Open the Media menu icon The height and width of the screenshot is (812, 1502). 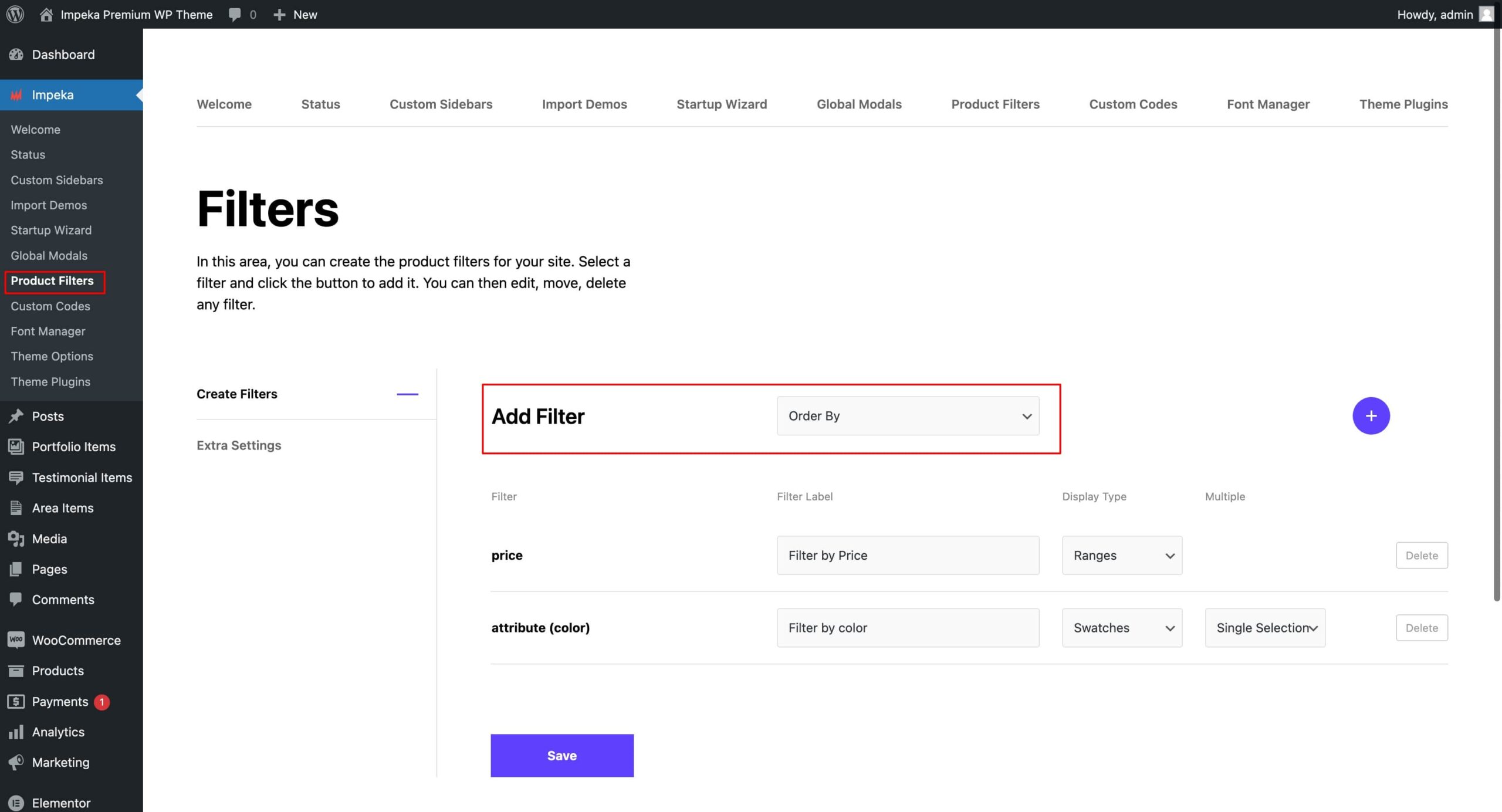(x=16, y=539)
